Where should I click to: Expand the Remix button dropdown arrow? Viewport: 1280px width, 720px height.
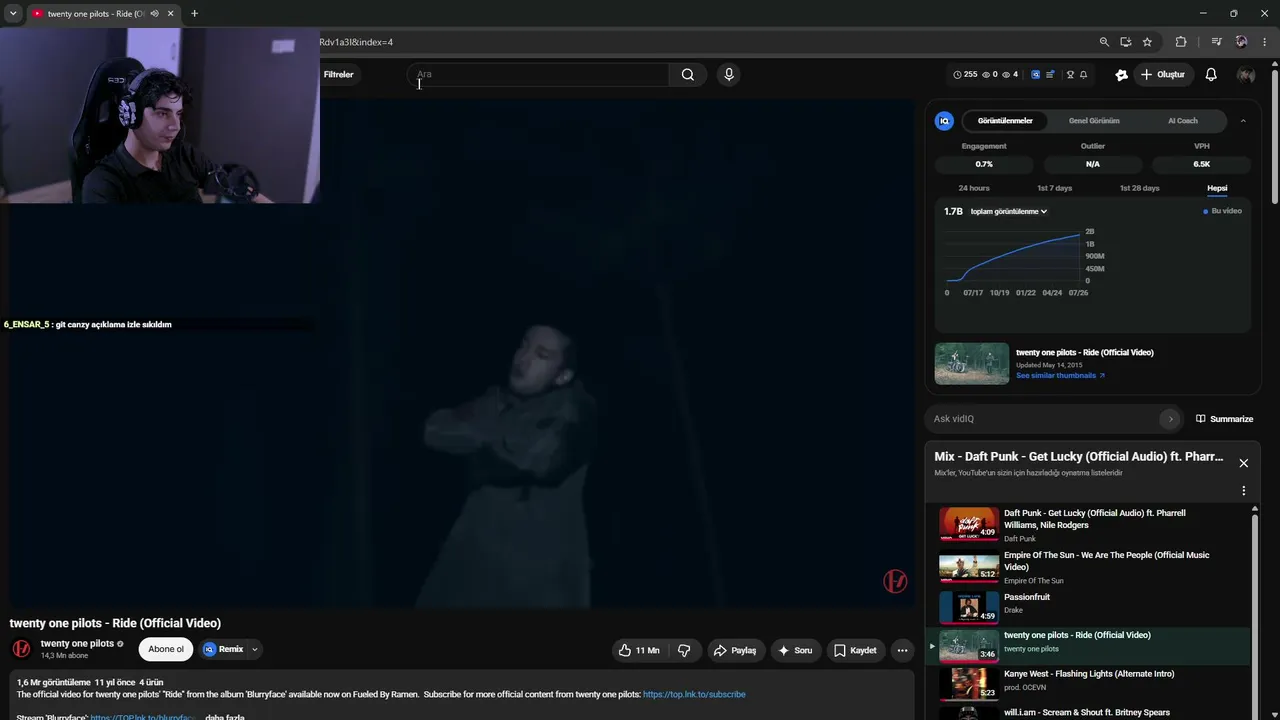(x=255, y=649)
